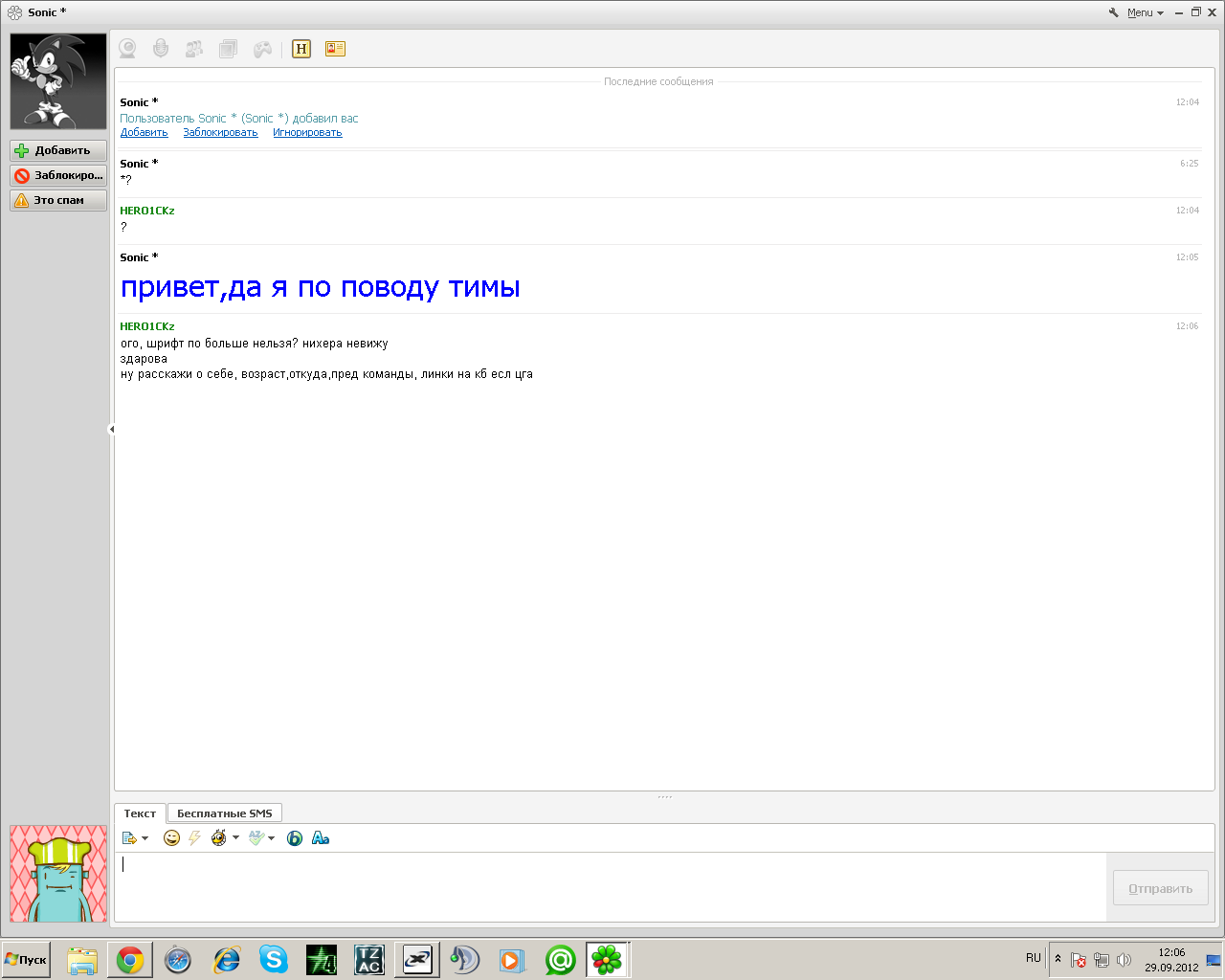1225x980 pixels.
Task: Open the contact profile card icon
Action: click(x=335, y=49)
